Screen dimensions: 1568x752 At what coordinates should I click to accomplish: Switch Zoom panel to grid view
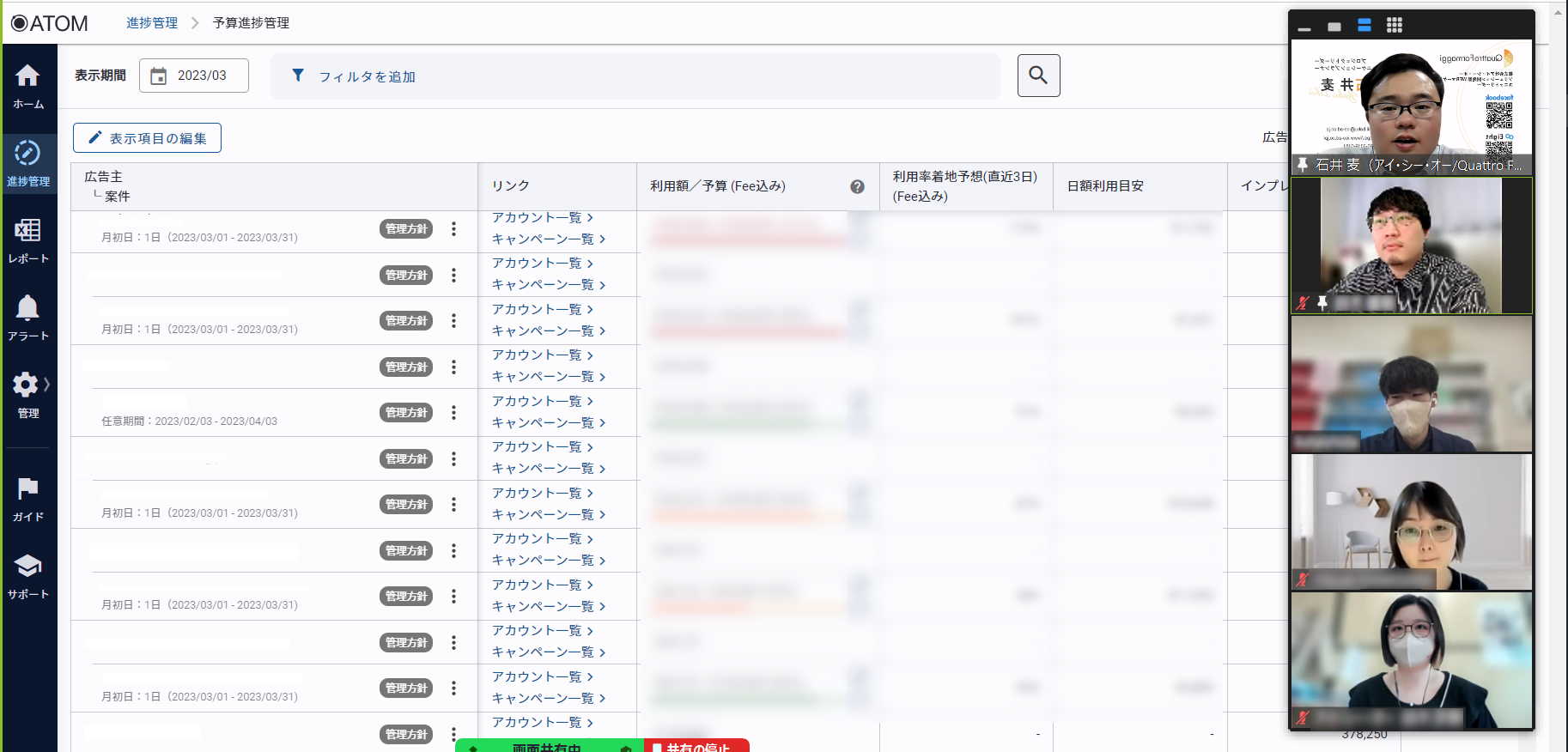coord(1395,26)
